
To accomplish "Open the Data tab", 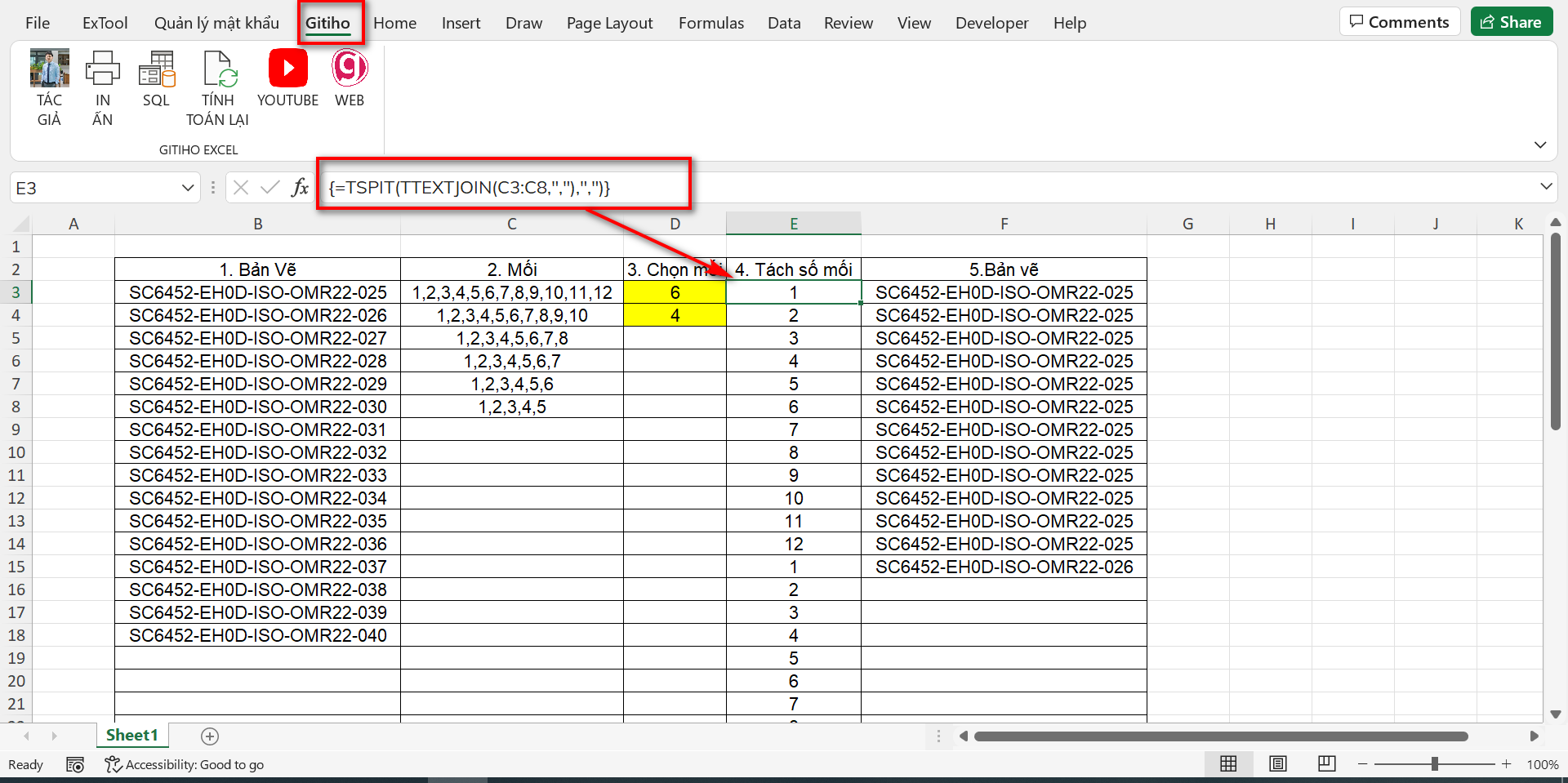I will tap(784, 23).
